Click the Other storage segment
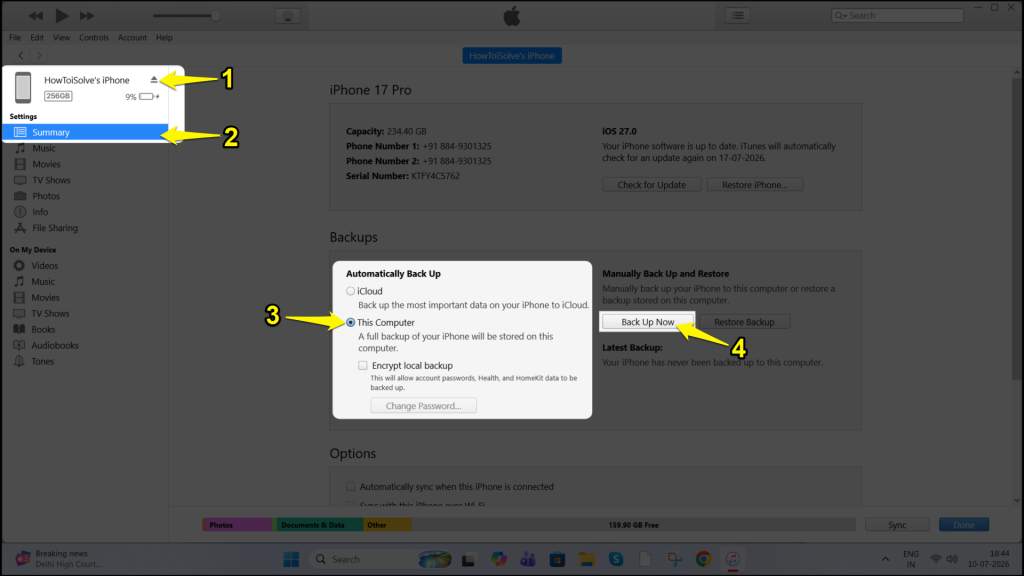Screen dimensions: 1024x576 click(x=387, y=525)
